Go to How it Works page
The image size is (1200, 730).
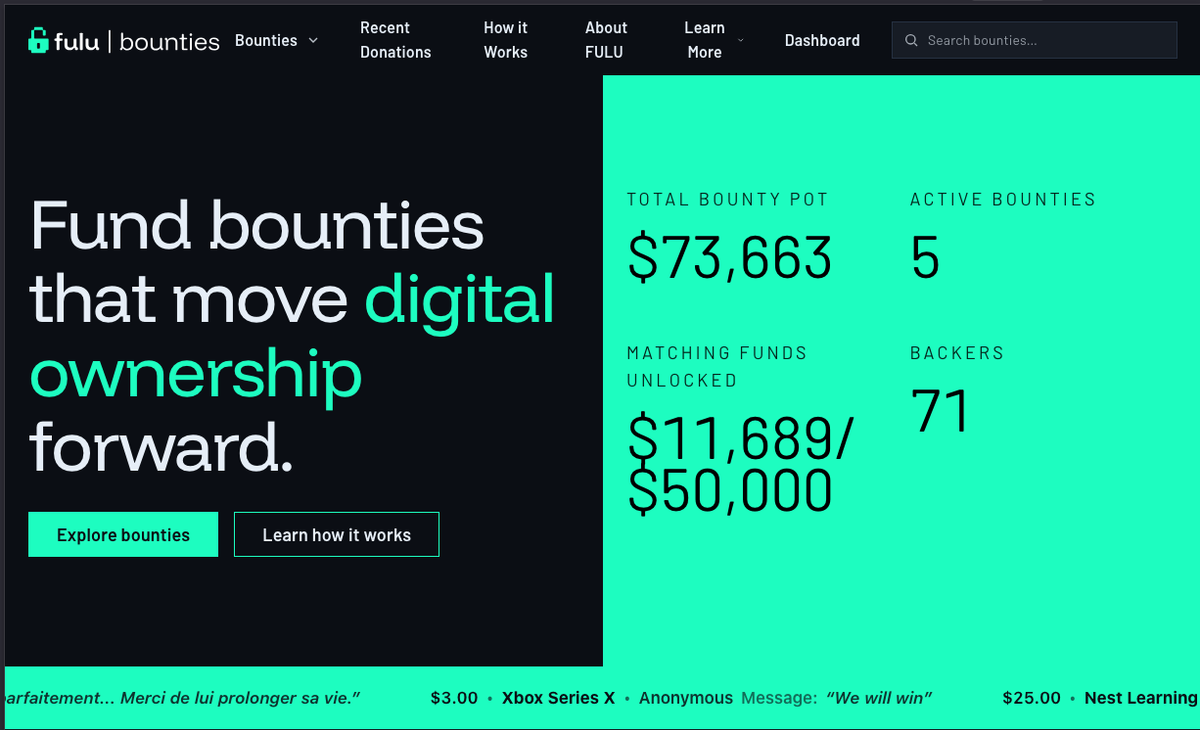click(505, 40)
